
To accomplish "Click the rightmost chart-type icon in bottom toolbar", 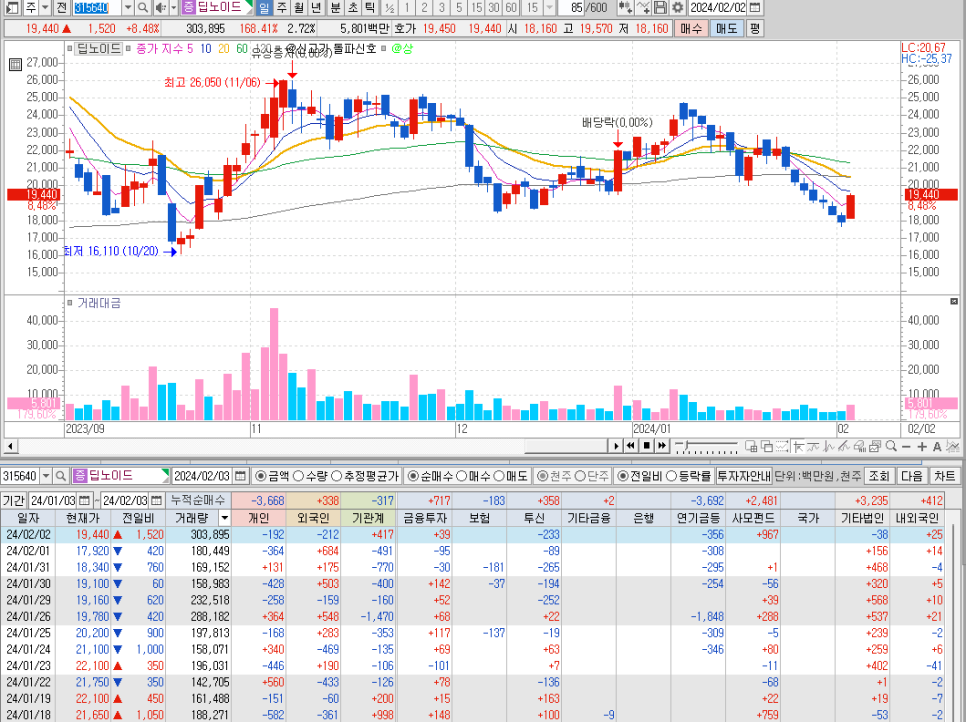I will click(x=952, y=446).
